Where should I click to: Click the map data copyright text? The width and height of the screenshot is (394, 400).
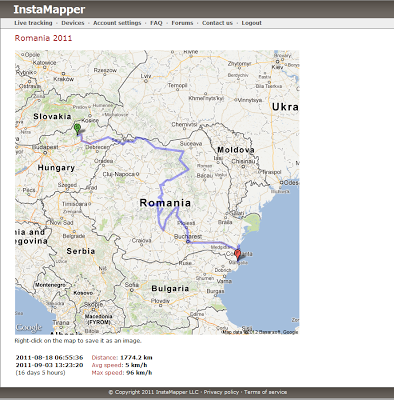pyautogui.click(x=260, y=332)
